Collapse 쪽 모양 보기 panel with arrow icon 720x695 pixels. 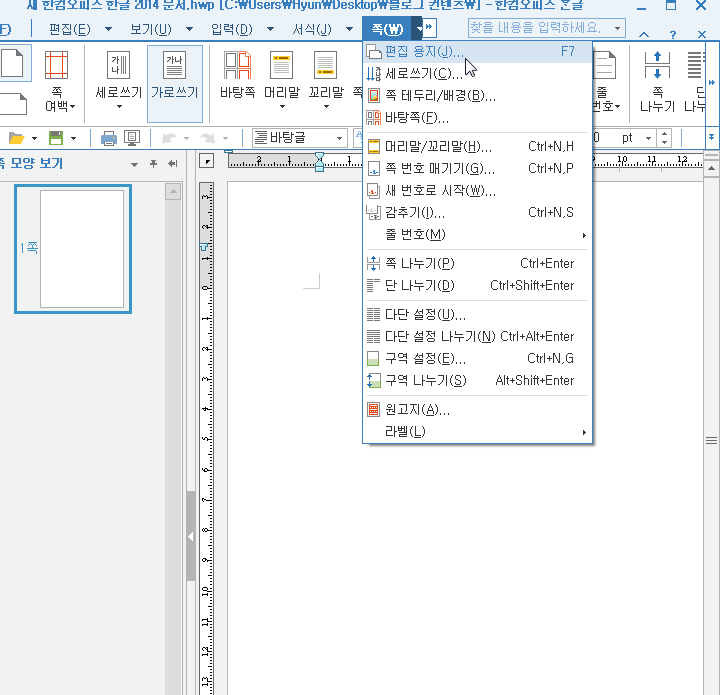173,163
